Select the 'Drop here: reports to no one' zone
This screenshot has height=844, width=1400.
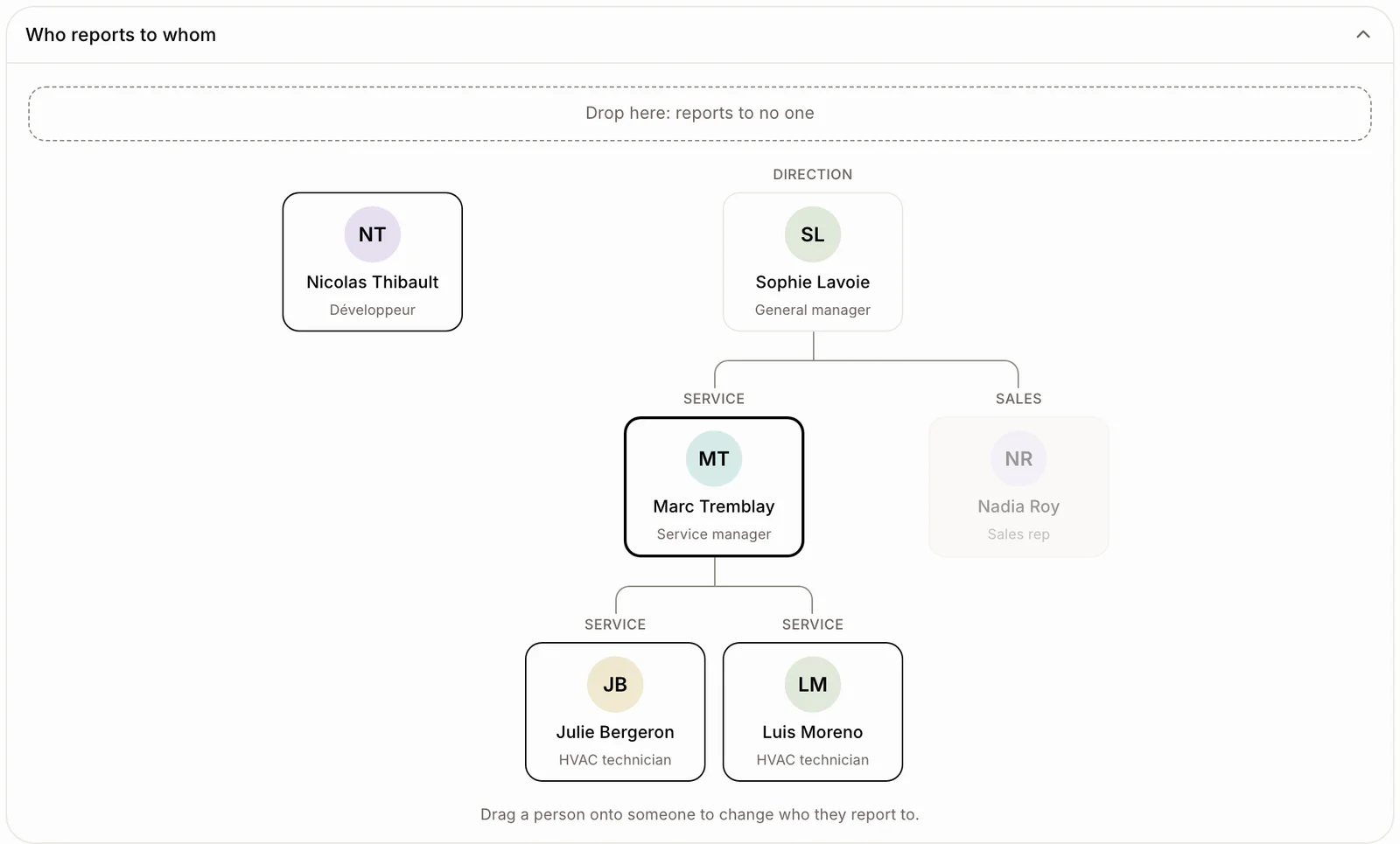point(700,114)
